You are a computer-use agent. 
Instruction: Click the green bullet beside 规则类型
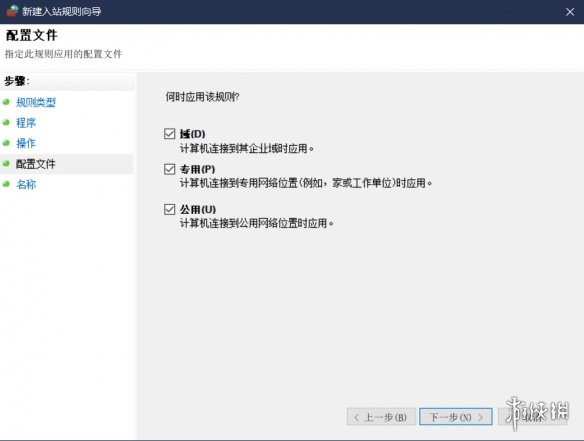(6, 102)
